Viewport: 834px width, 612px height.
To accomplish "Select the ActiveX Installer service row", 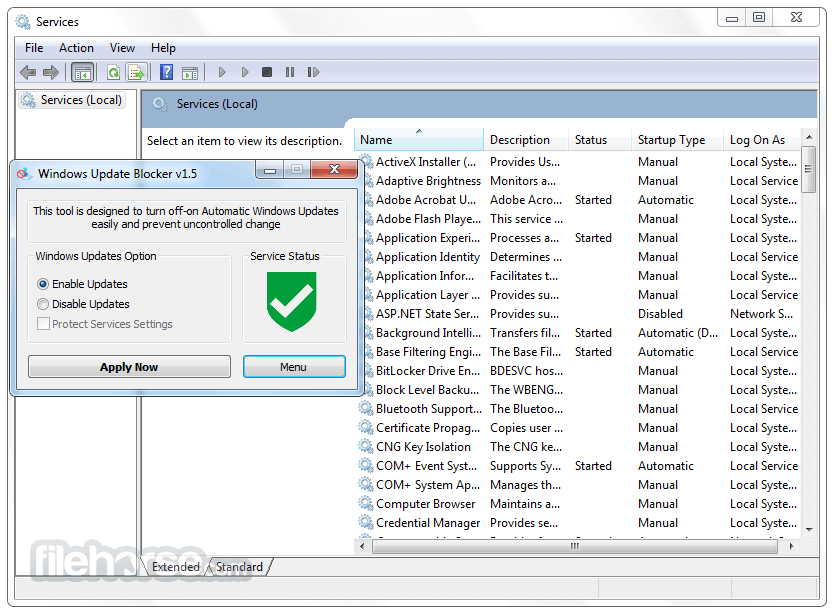I will pyautogui.click(x=579, y=162).
